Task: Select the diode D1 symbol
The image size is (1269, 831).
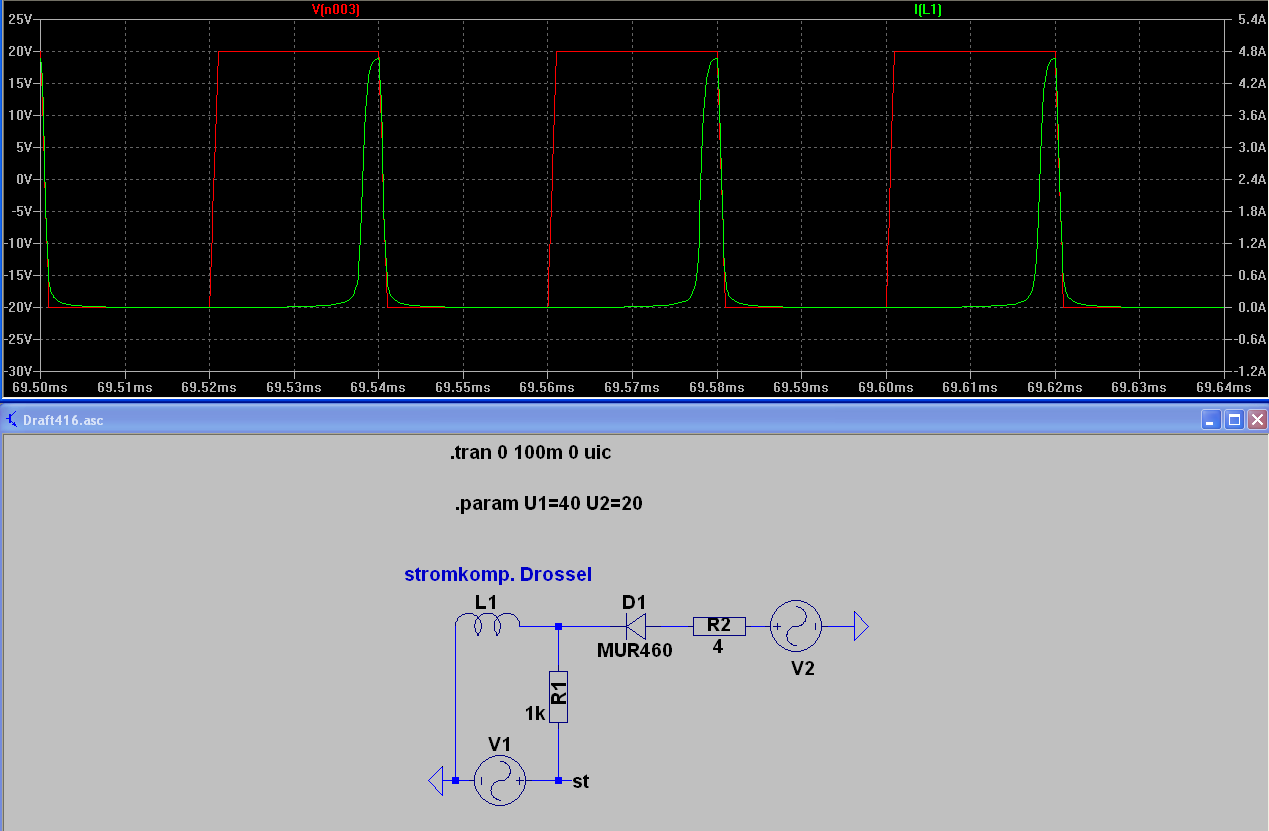Action: pyautogui.click(x=634, y=627)
